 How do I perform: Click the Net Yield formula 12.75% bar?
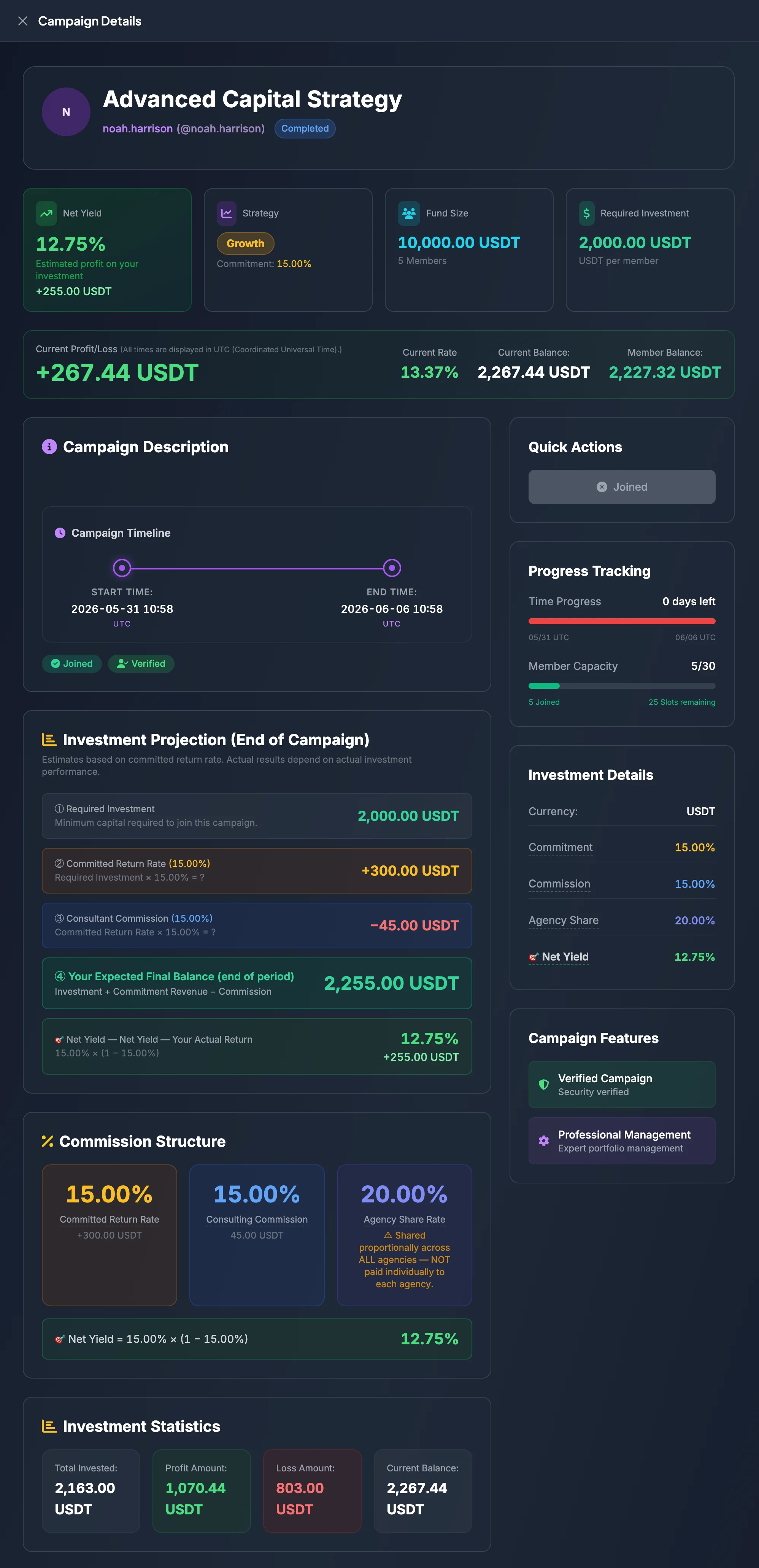(257, 1339)
